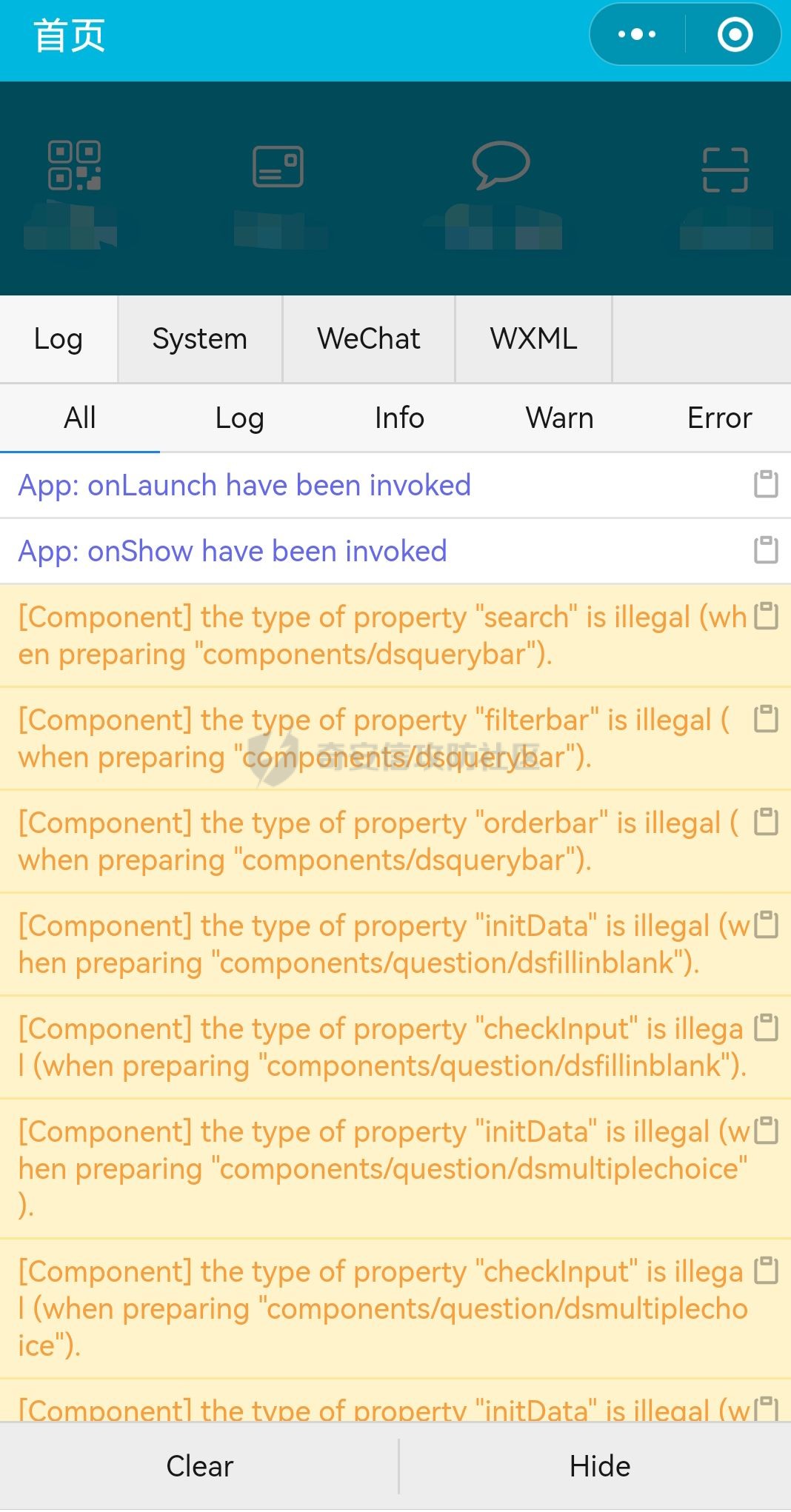Filter console by Error level
The height and width of the screenshot is (1512, 791).
[719, 418]
